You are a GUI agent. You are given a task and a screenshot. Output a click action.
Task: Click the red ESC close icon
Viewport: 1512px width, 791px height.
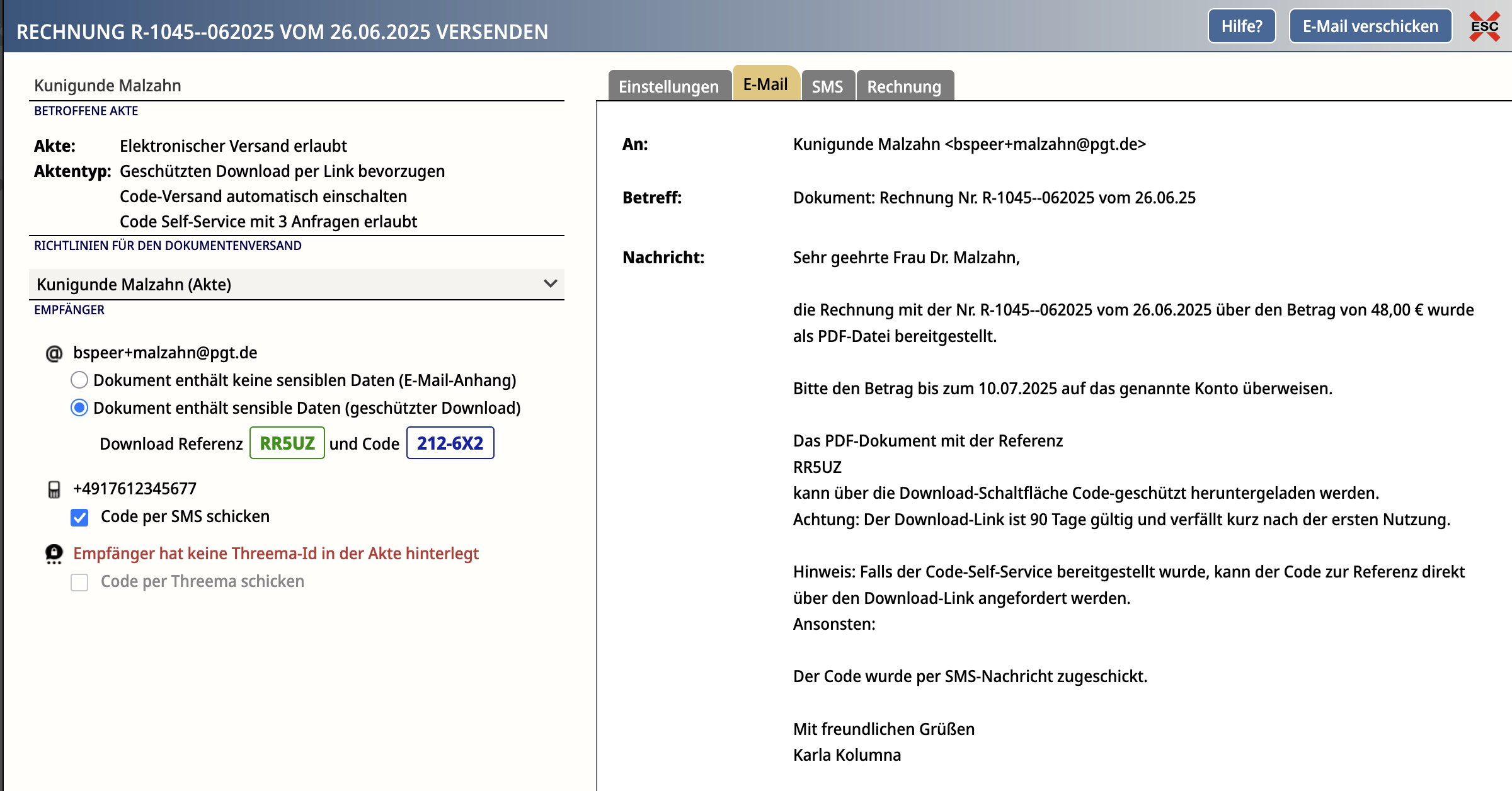pos(1484,26)
